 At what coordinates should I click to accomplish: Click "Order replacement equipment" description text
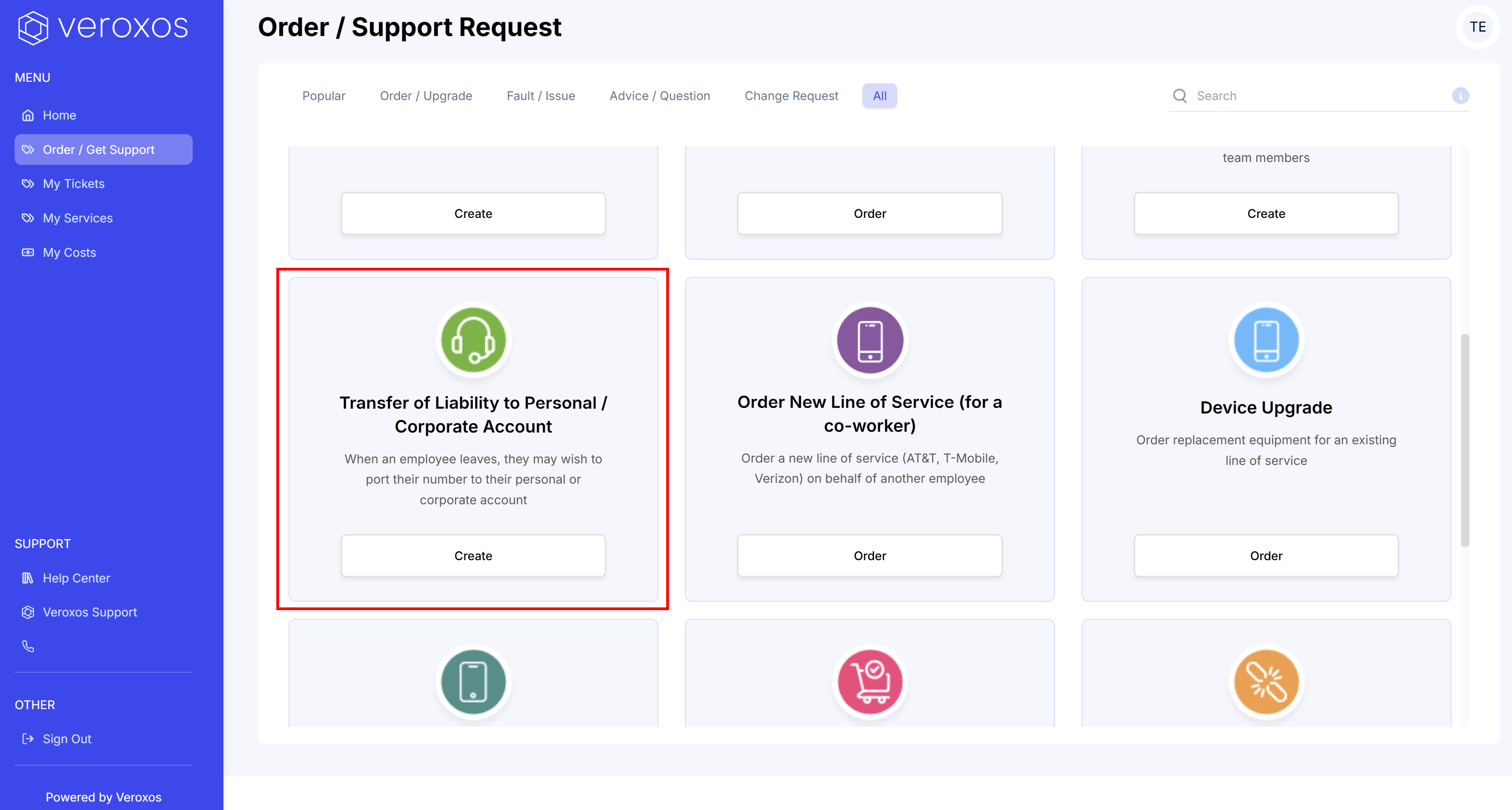click(1266, 450)
